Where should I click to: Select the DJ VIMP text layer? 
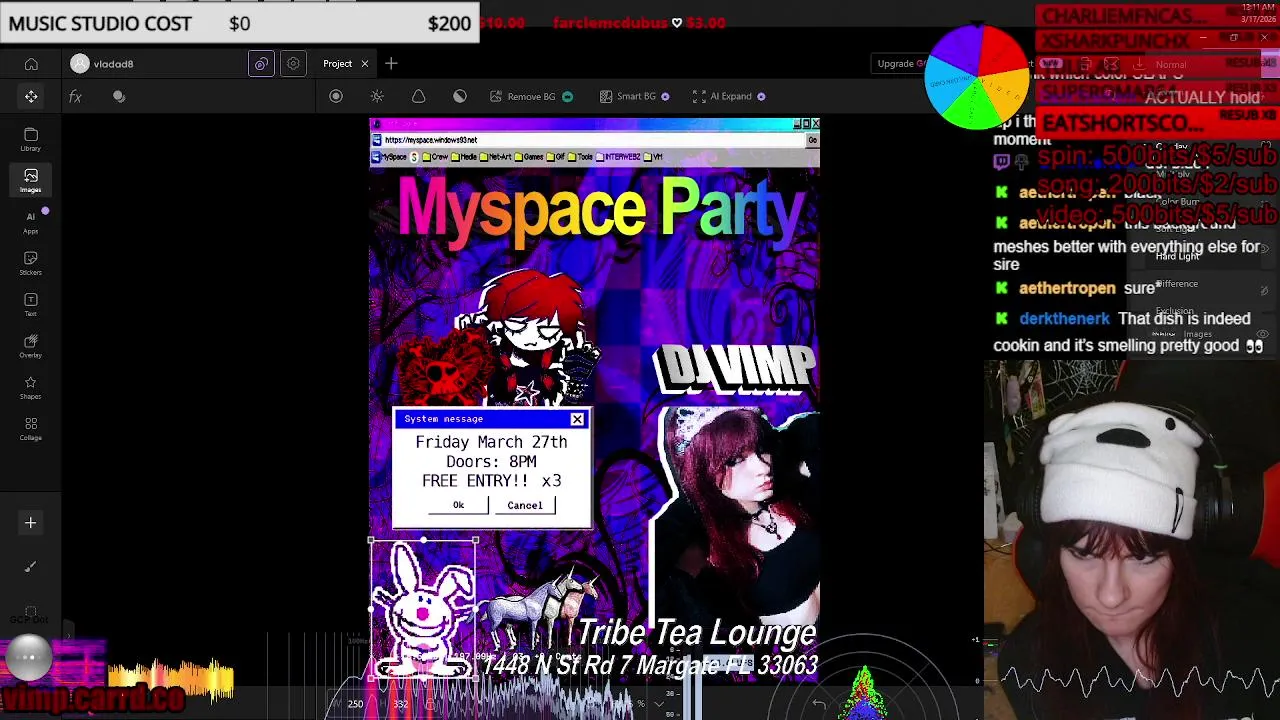pos(735,368)
